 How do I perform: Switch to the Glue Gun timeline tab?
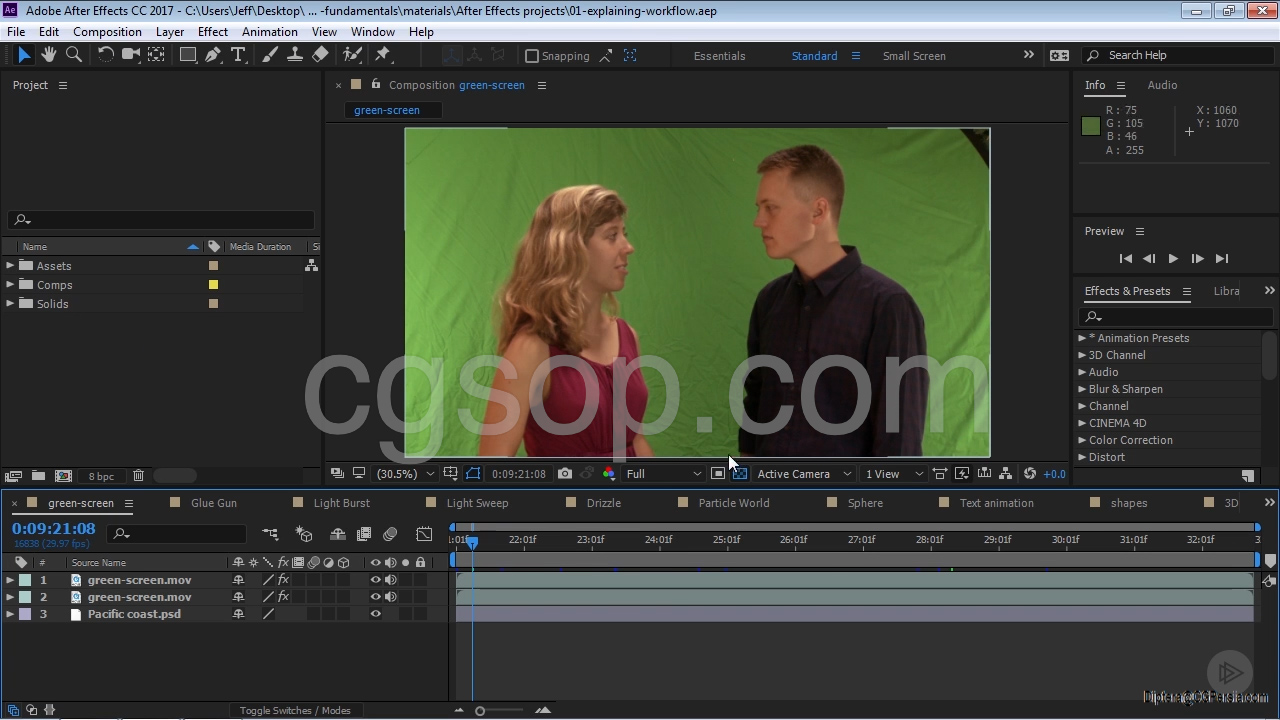point(214,503)
